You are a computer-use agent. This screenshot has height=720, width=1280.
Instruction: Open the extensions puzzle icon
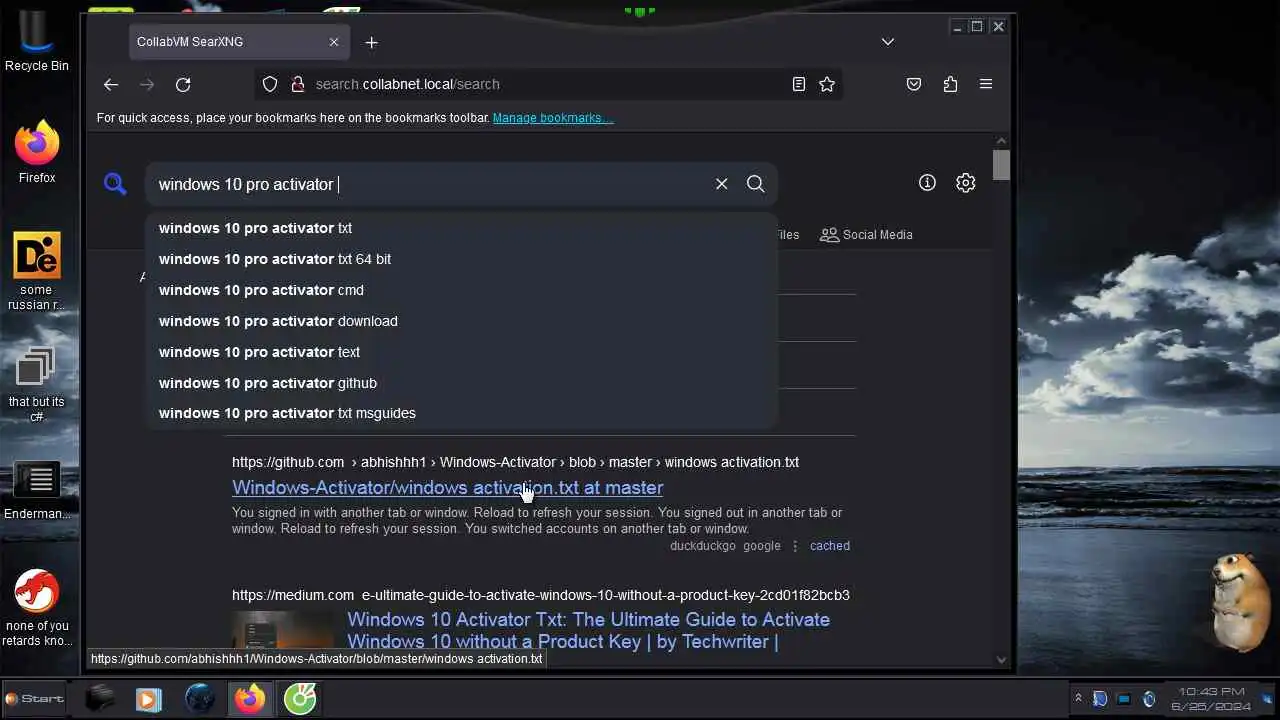coord(950,85)
